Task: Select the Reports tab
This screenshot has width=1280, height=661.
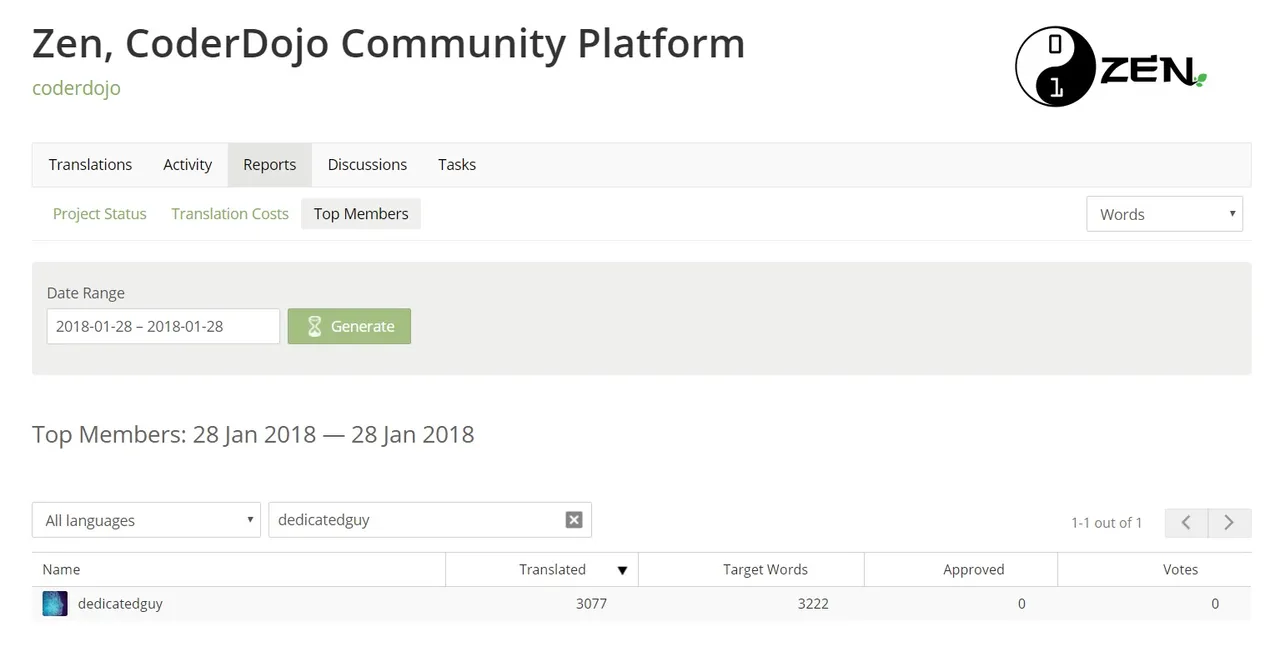Action: point(270,165)
